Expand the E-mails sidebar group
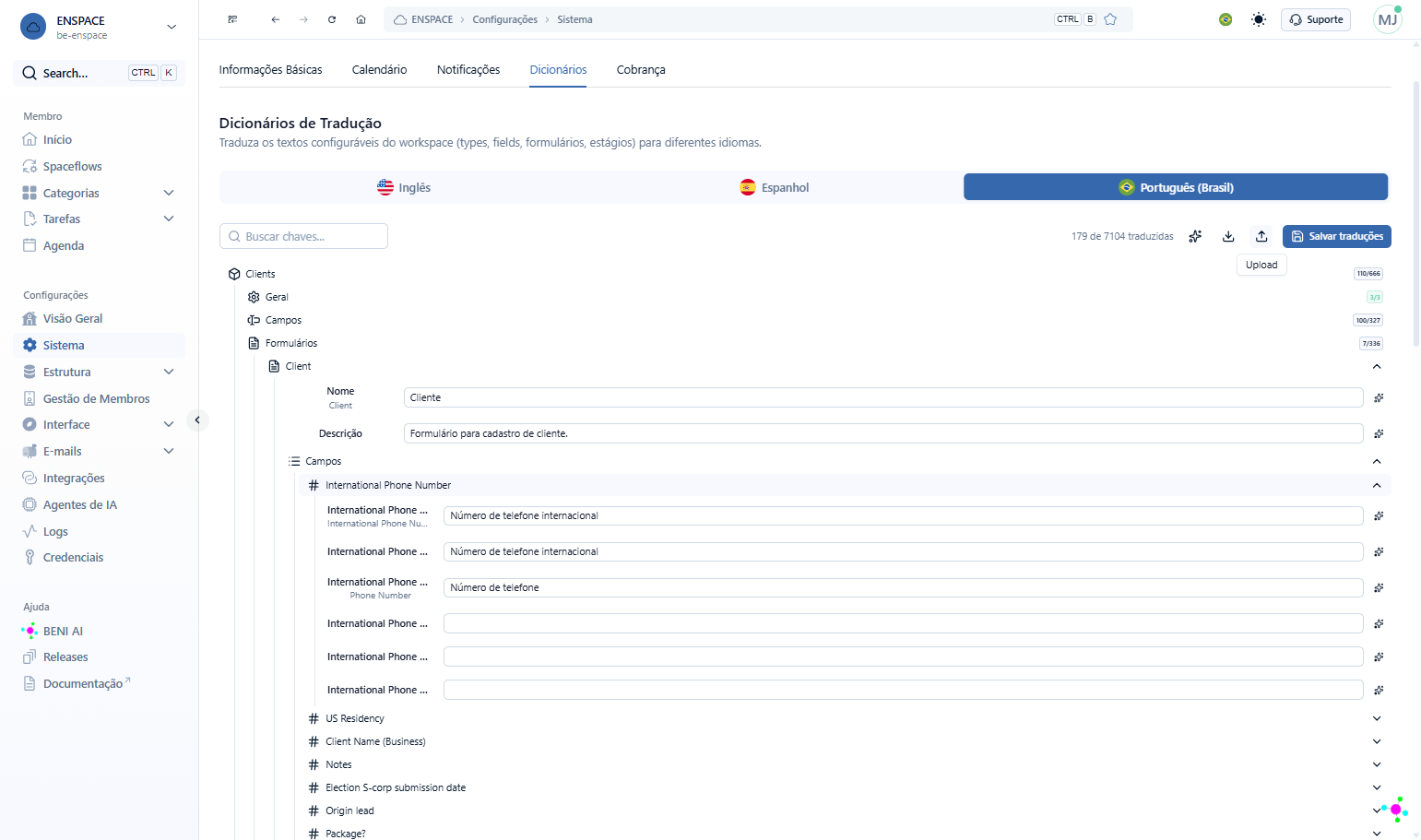Viewport: 1421px width, 840px height. pyautogui.click(x=169, y=451)
